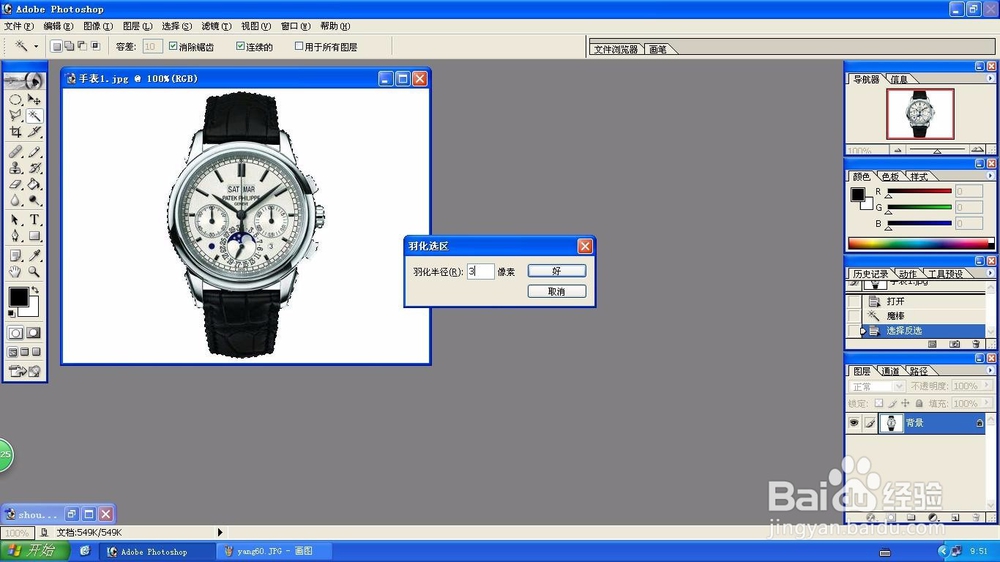This screenshot has height=562, width=1000.
Task: Cancel the feather dialog with 取消
Action: coord(557,292)
